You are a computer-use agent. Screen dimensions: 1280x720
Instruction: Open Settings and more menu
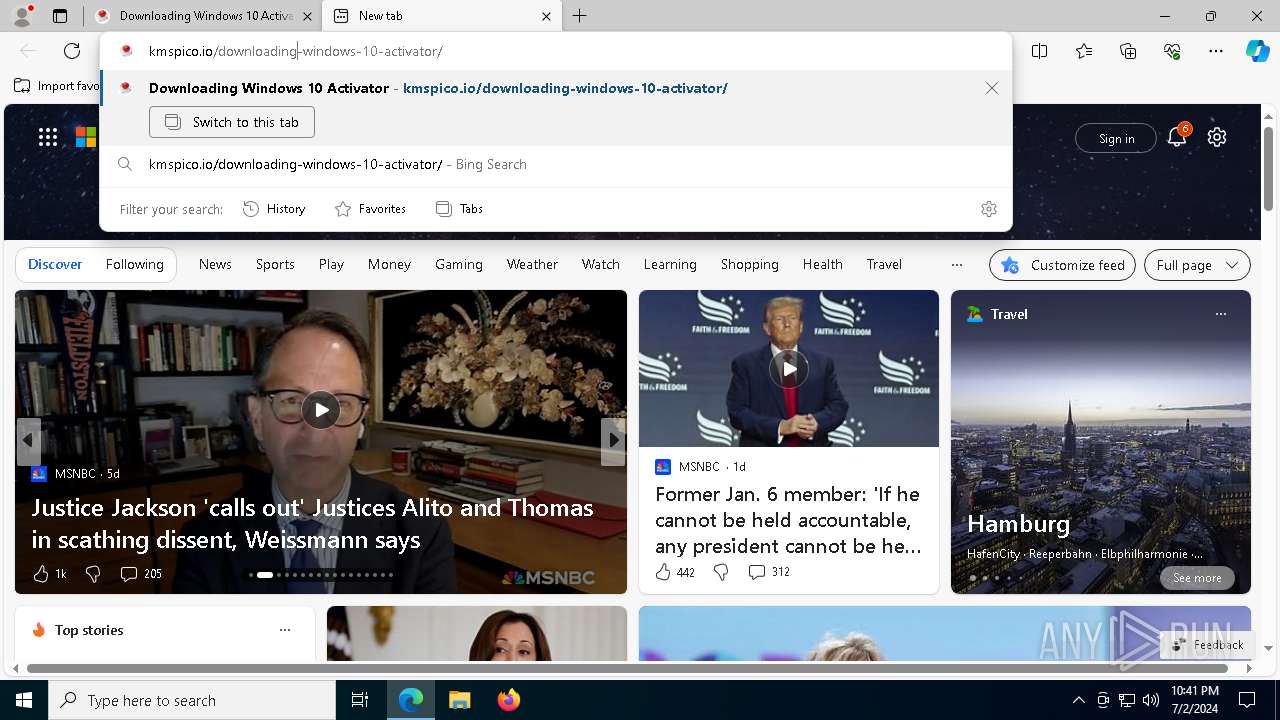click(x=1216, y=51)
